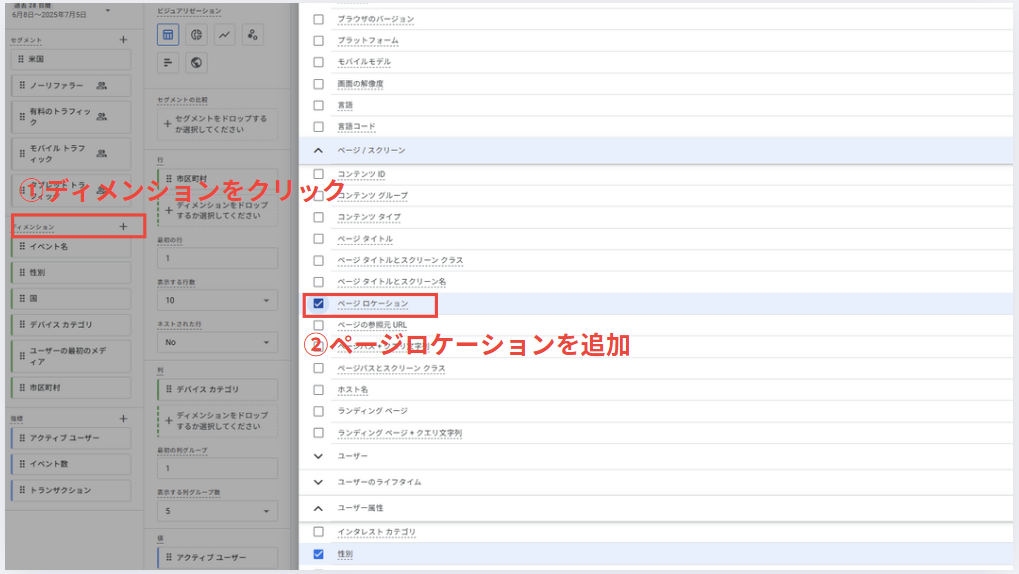Check the ブラウザのバージョン checkbox
The height and width of the screenshot is (574, 1019).
tap(318, 20)
